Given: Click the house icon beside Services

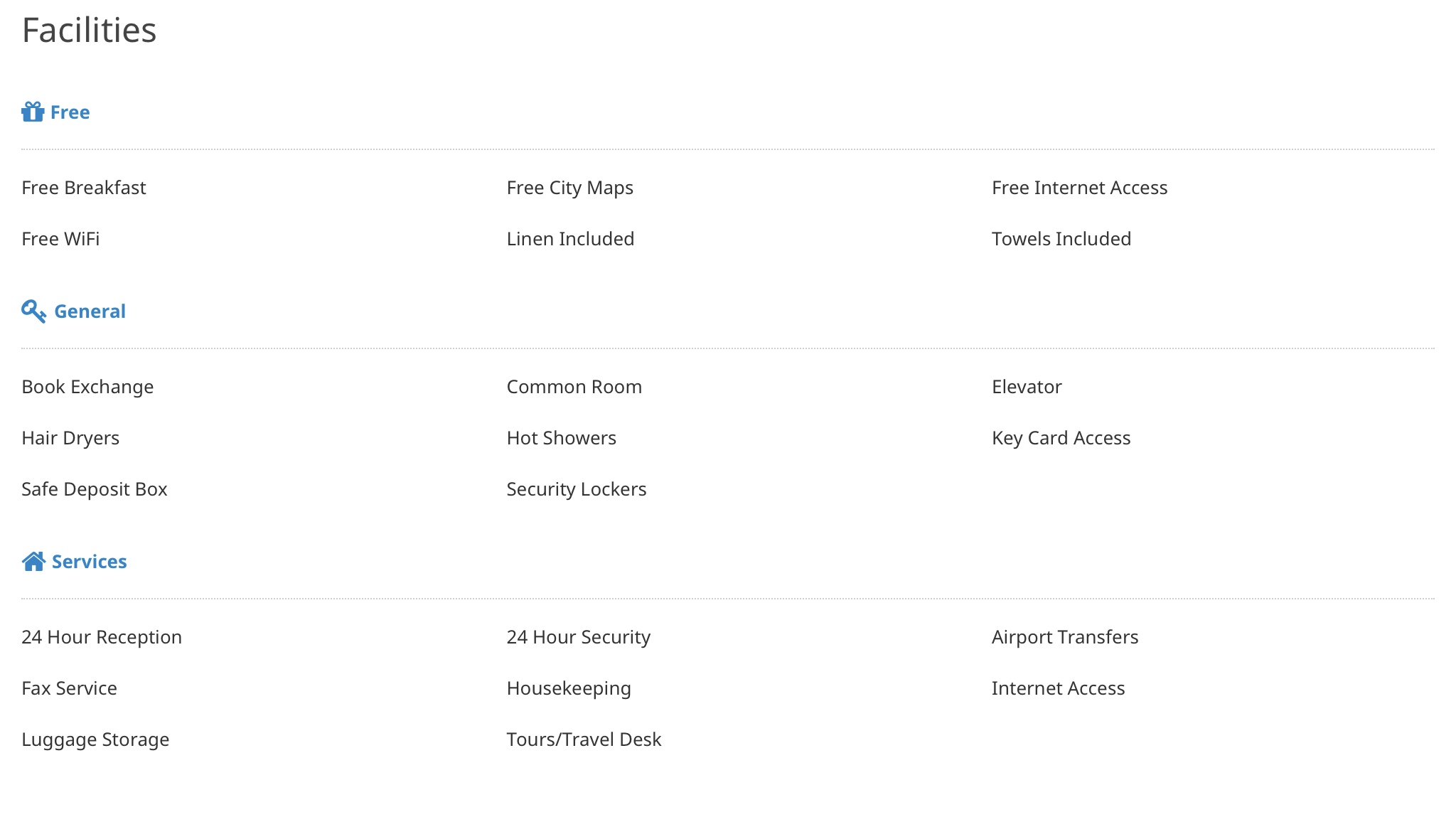Looking at the screenshot, I should [33, 562].
